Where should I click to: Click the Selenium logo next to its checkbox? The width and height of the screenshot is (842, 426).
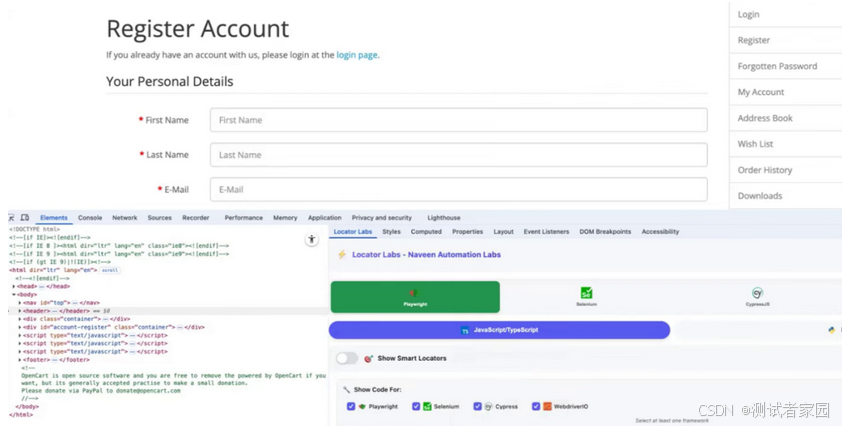[427, 407]
